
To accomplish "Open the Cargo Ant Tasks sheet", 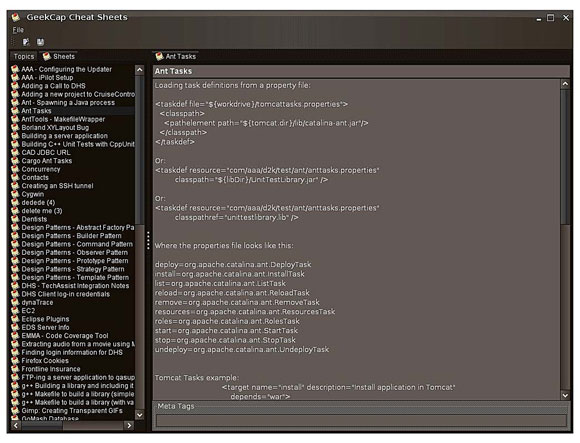I will click(x=47, y=161).
